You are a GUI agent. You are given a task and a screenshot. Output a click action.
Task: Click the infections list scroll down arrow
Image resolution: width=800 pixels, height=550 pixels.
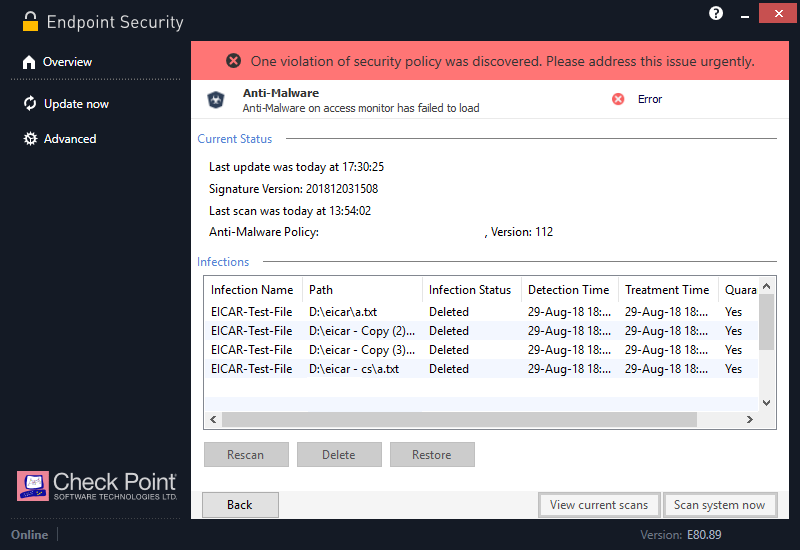click(766, 403)
